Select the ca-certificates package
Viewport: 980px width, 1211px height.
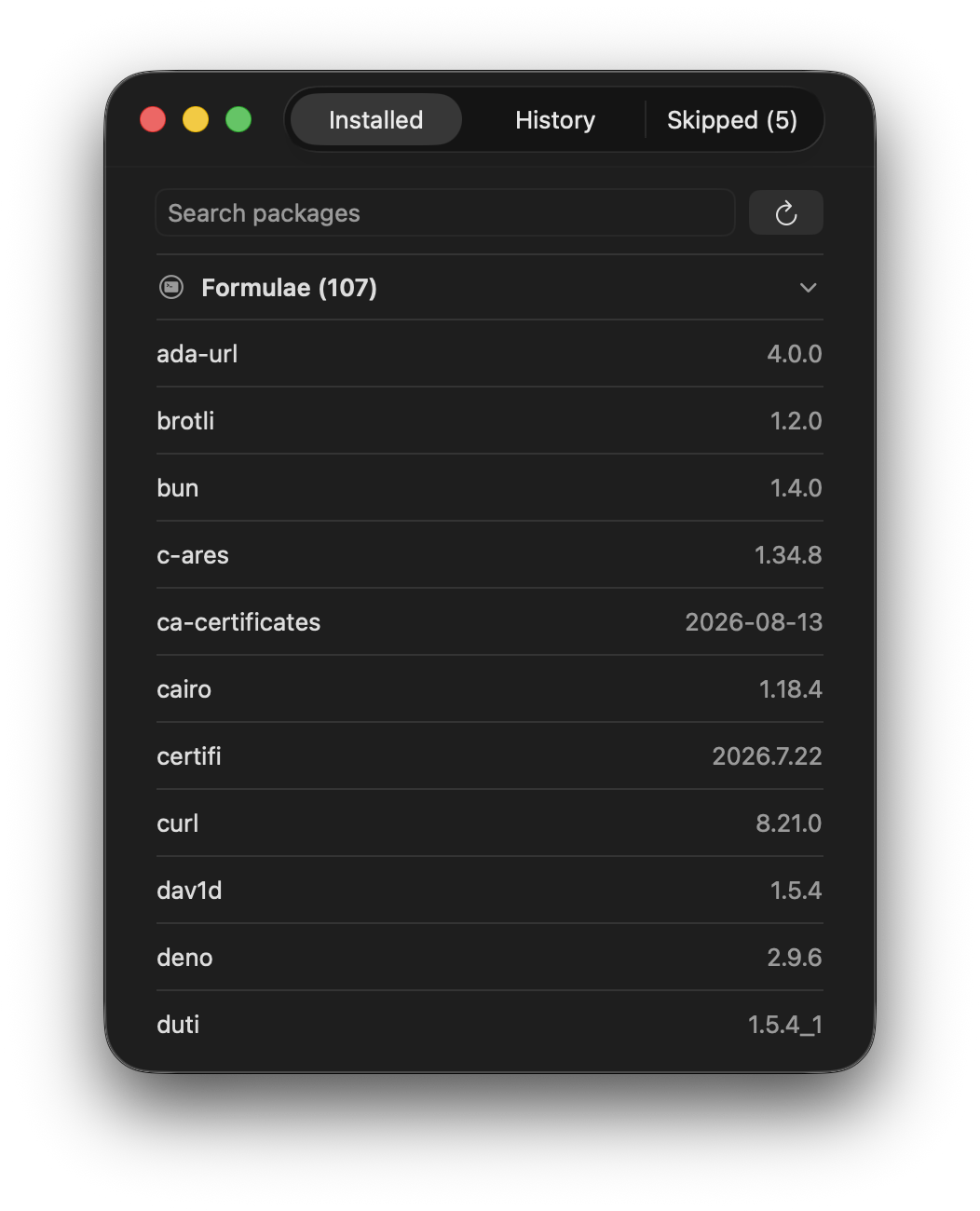490,622
